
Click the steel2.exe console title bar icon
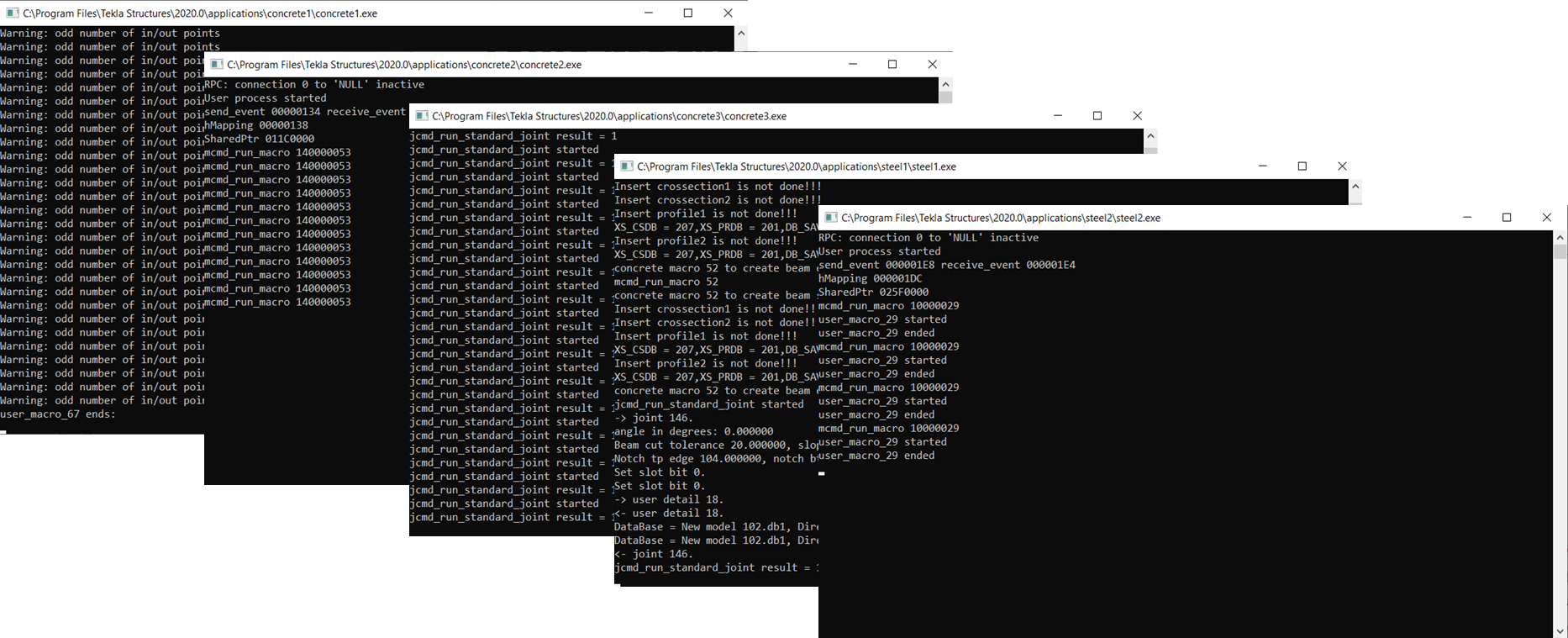831,218
